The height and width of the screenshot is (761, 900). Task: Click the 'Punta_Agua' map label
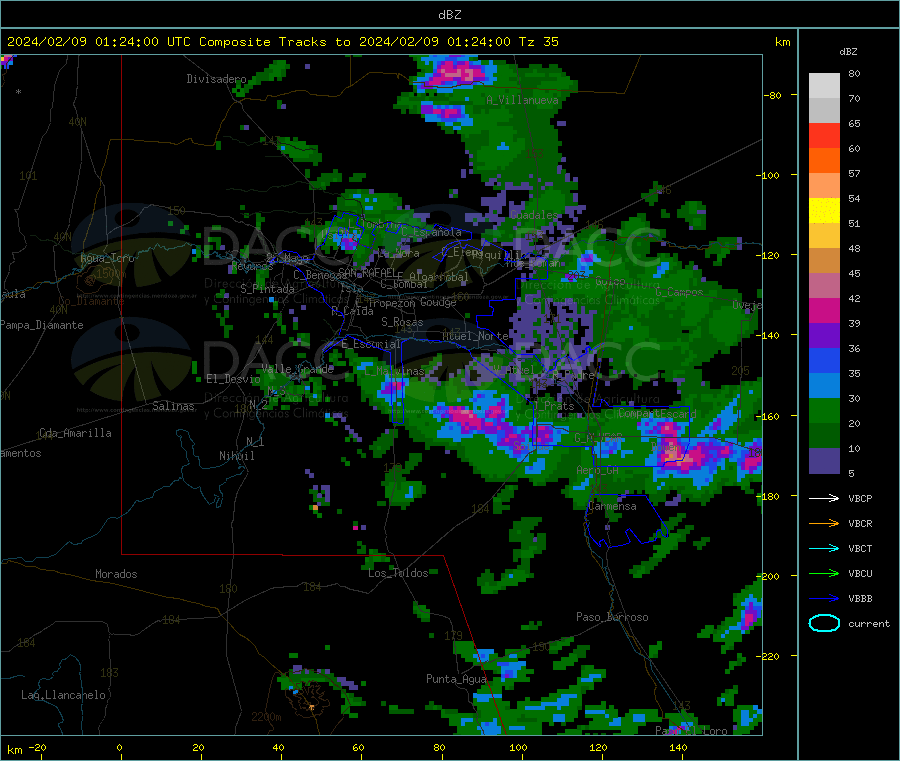(456, 679)
